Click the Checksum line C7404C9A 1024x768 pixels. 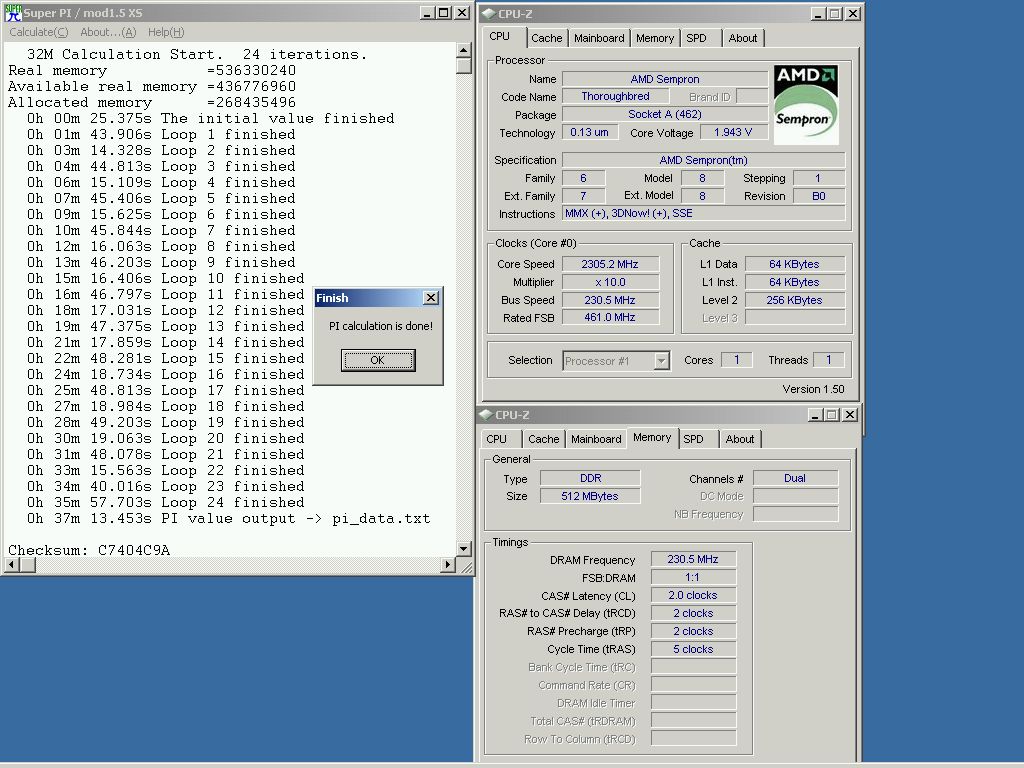89,550
